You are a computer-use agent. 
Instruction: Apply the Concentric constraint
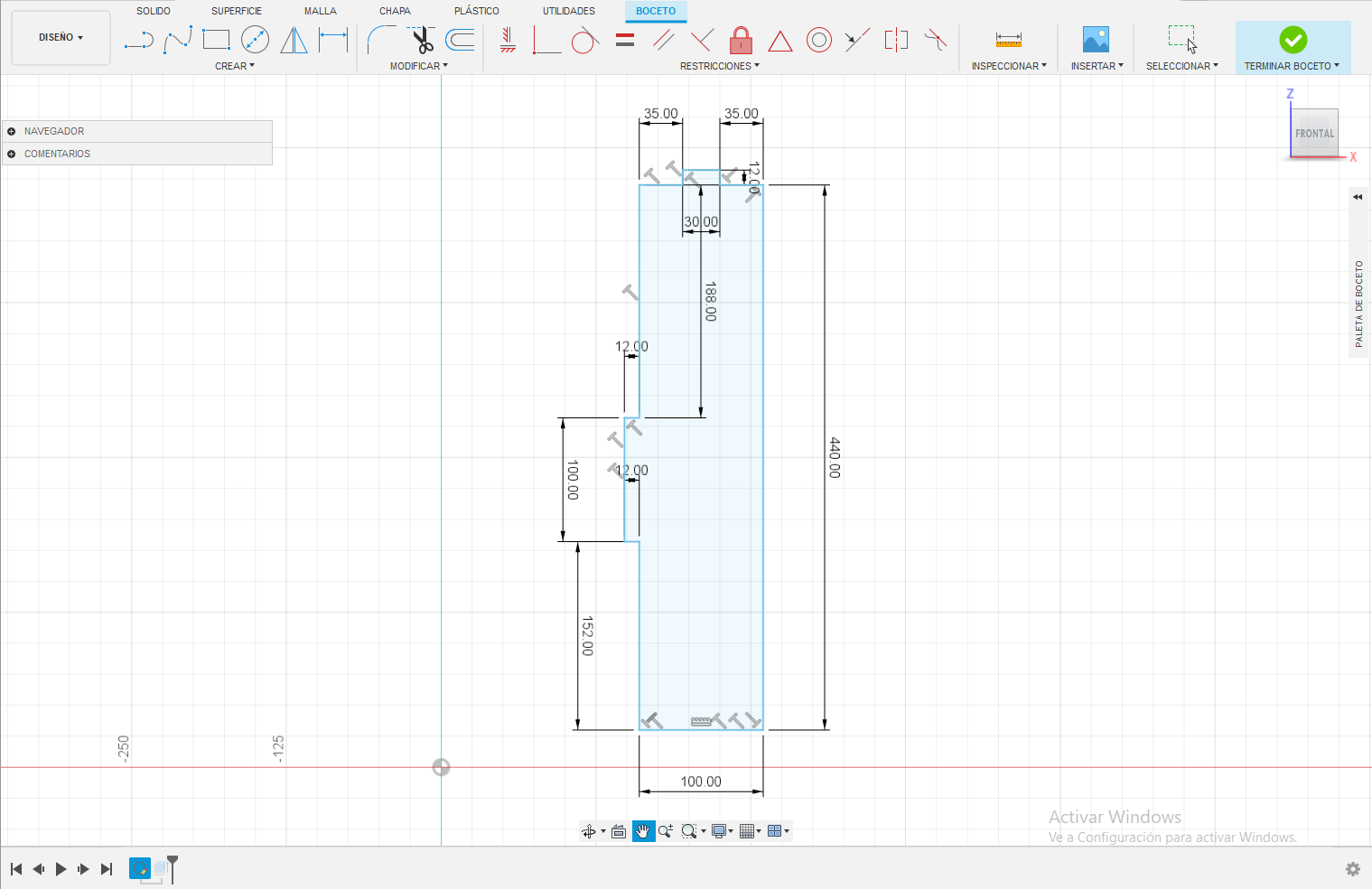tap(819, 40)
